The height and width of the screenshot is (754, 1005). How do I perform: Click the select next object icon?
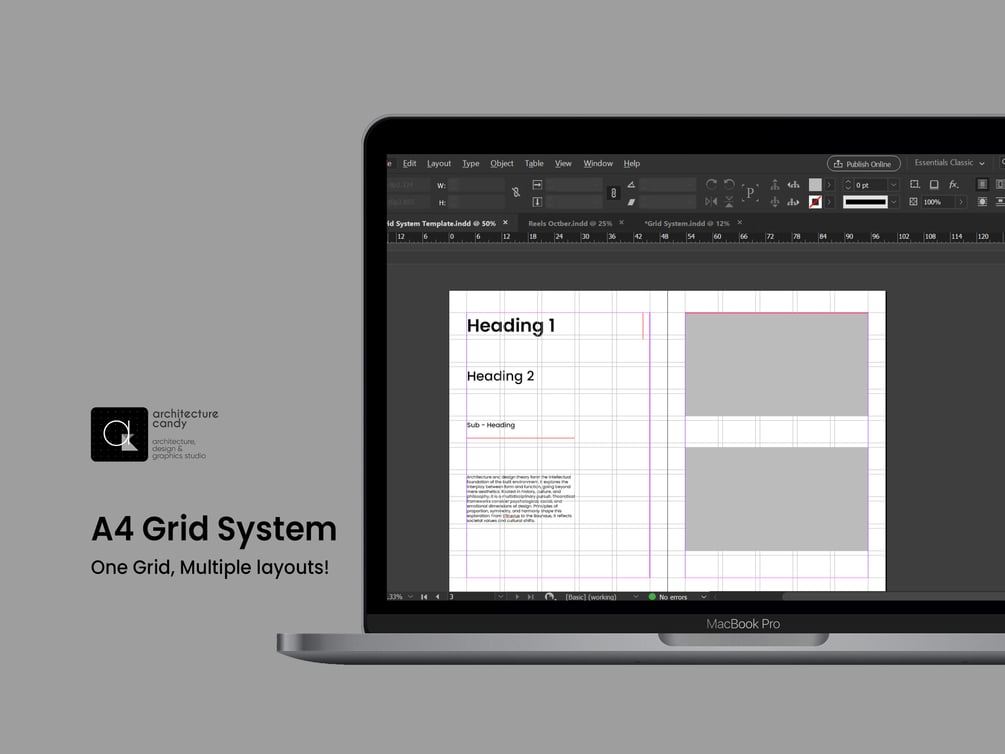click(x=793, y=202)
